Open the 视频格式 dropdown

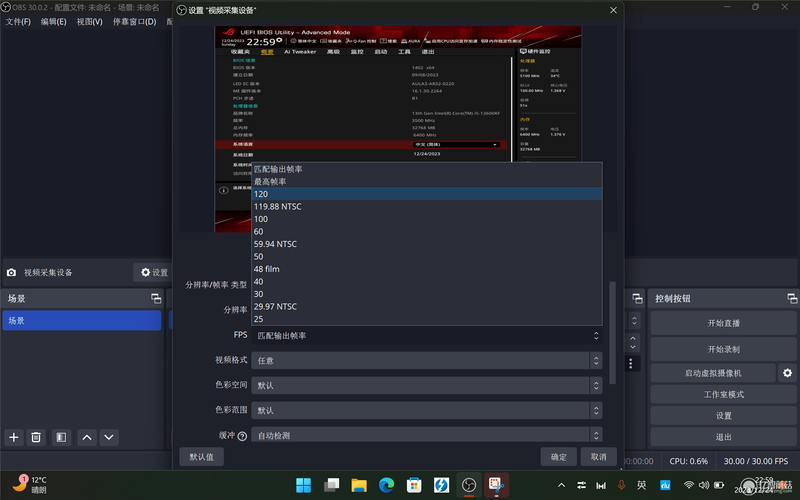tap(427, 361)
